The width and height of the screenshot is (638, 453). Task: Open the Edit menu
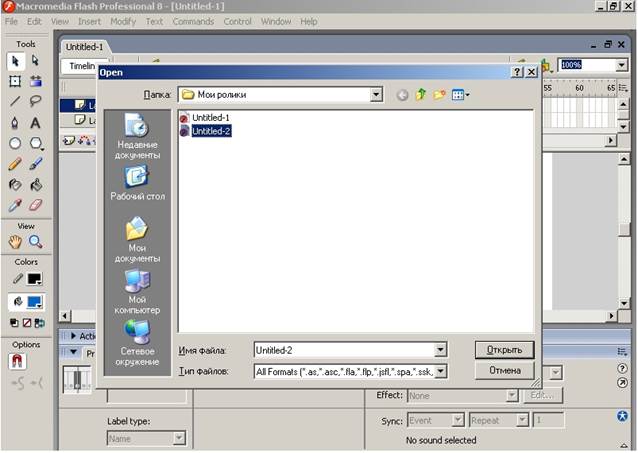coord(34,21)
